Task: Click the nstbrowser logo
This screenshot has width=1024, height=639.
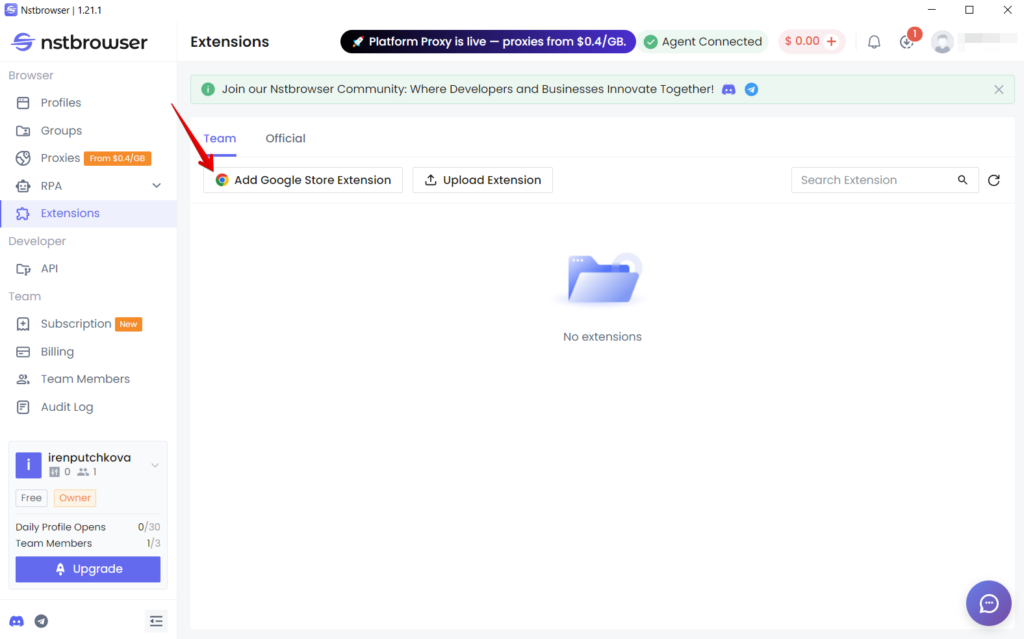Action: (x=79, y=42)
